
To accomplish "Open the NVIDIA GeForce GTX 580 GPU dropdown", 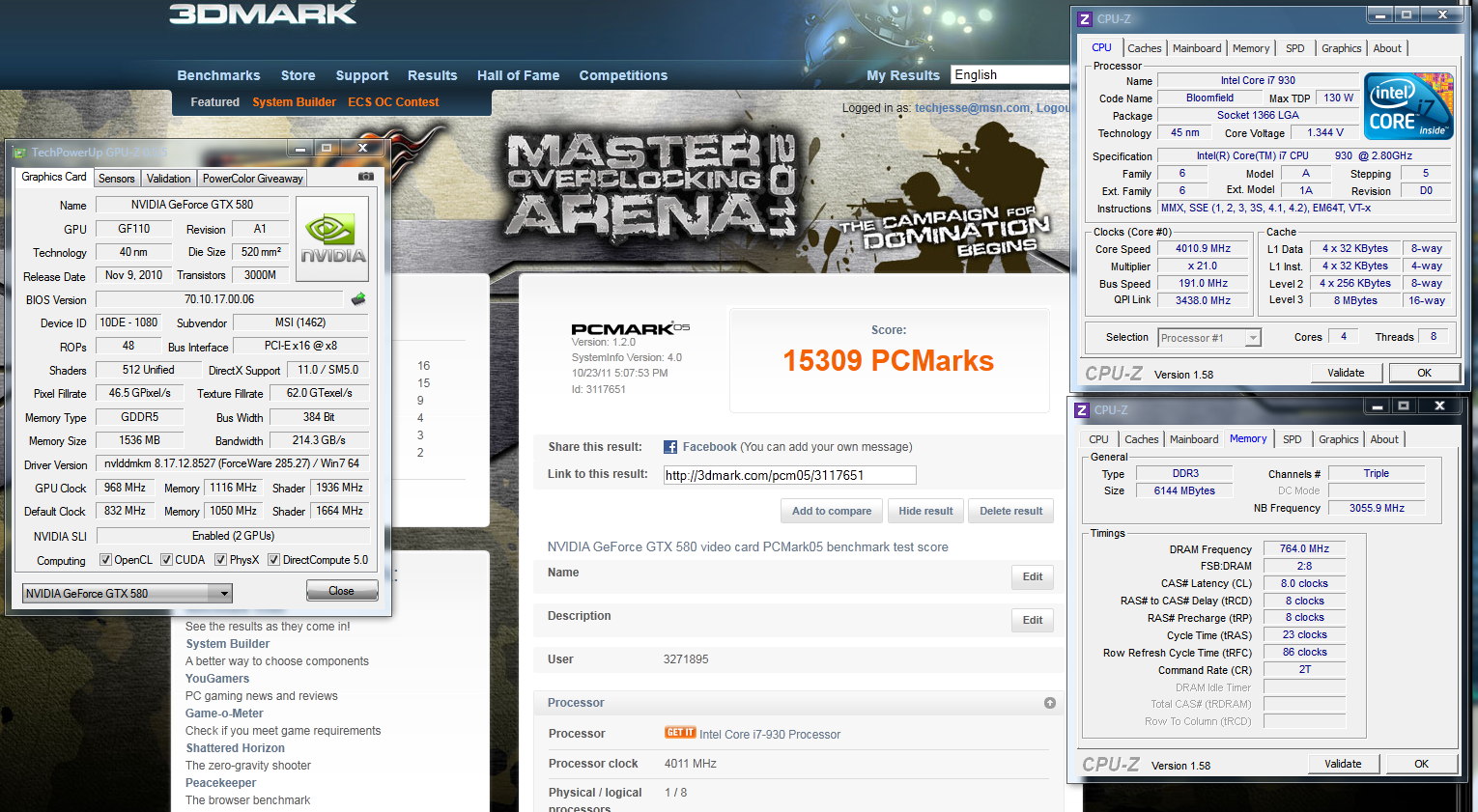I will tap(128, 593).
